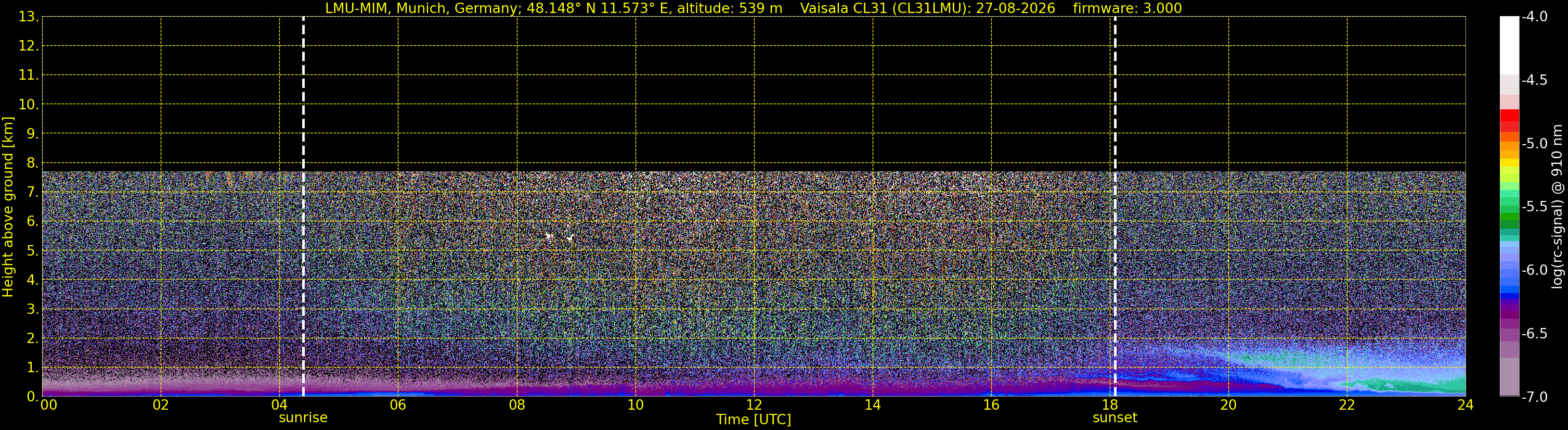
Task: Click the Time [UTC] axis title
Action: click(754, 419)
